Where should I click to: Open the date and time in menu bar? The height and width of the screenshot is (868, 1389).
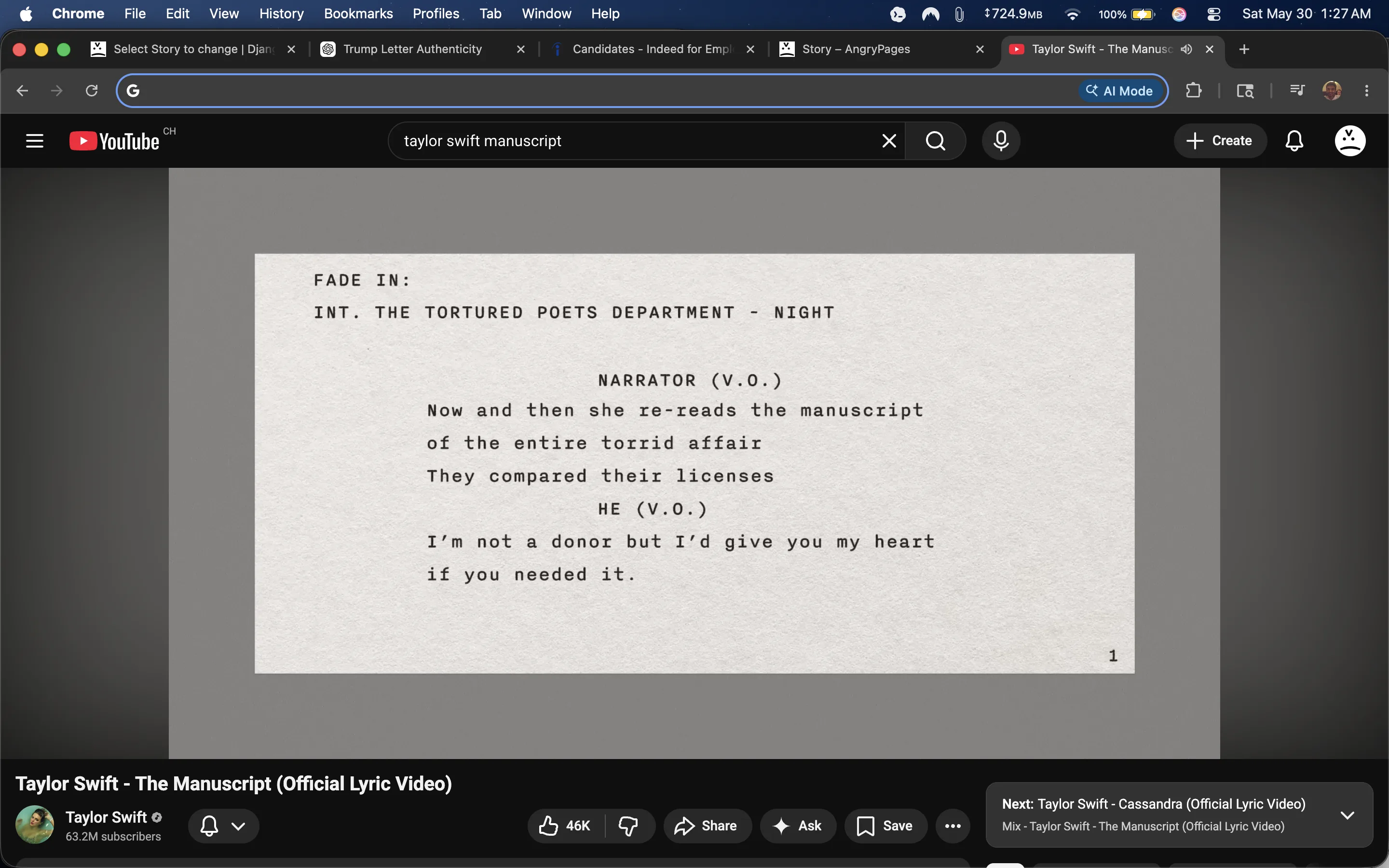[1307, 14]
